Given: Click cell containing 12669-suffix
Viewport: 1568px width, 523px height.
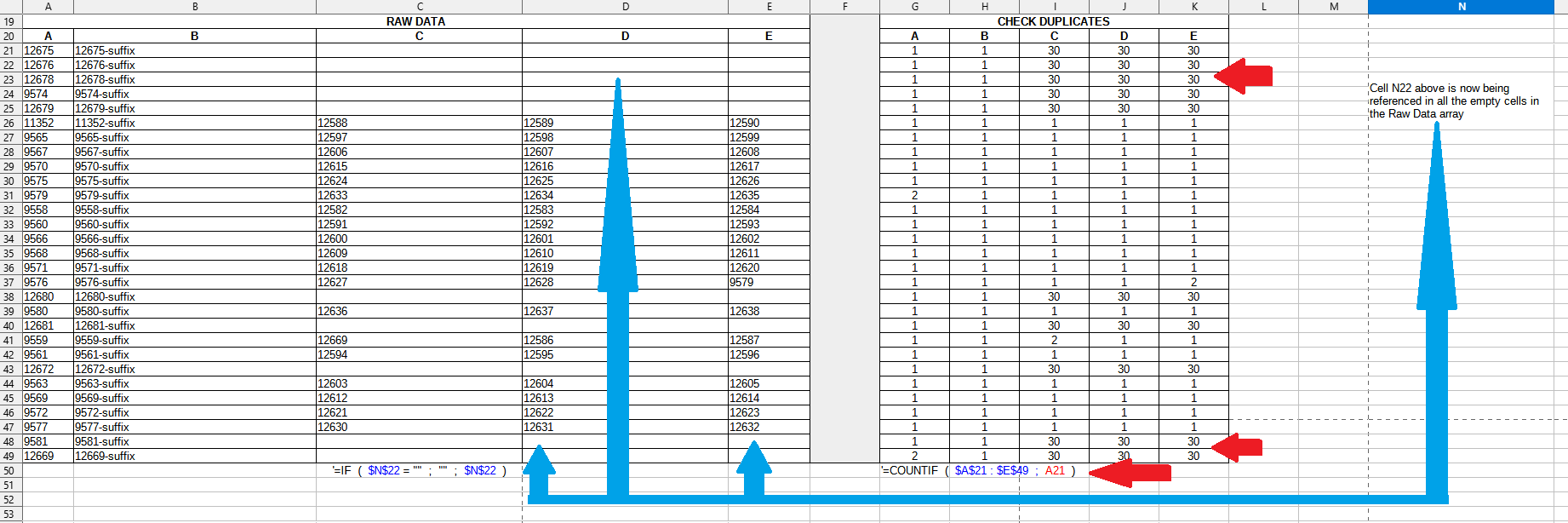Looking at the screenshot, I should 195,456.
